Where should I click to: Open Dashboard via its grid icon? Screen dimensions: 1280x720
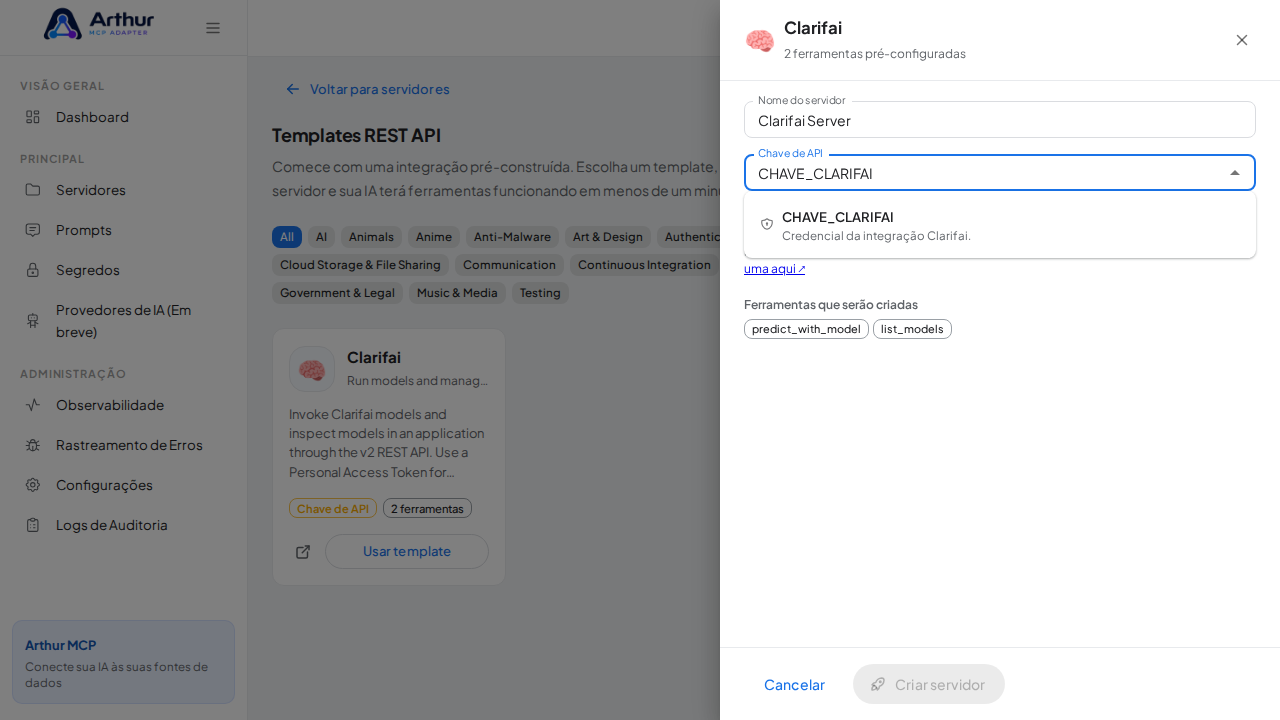33,117
